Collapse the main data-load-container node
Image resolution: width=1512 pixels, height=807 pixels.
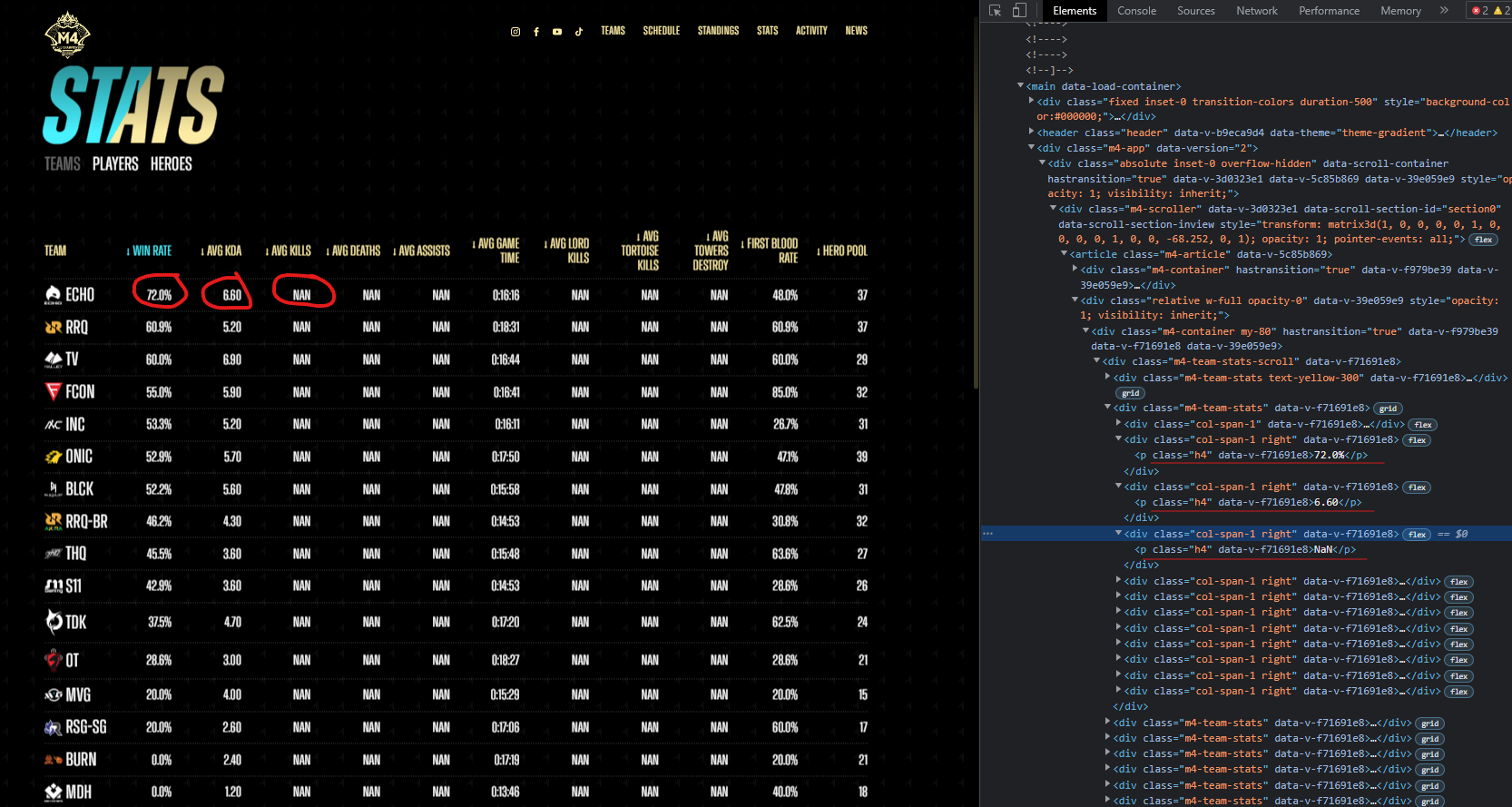click(1020, 86)
